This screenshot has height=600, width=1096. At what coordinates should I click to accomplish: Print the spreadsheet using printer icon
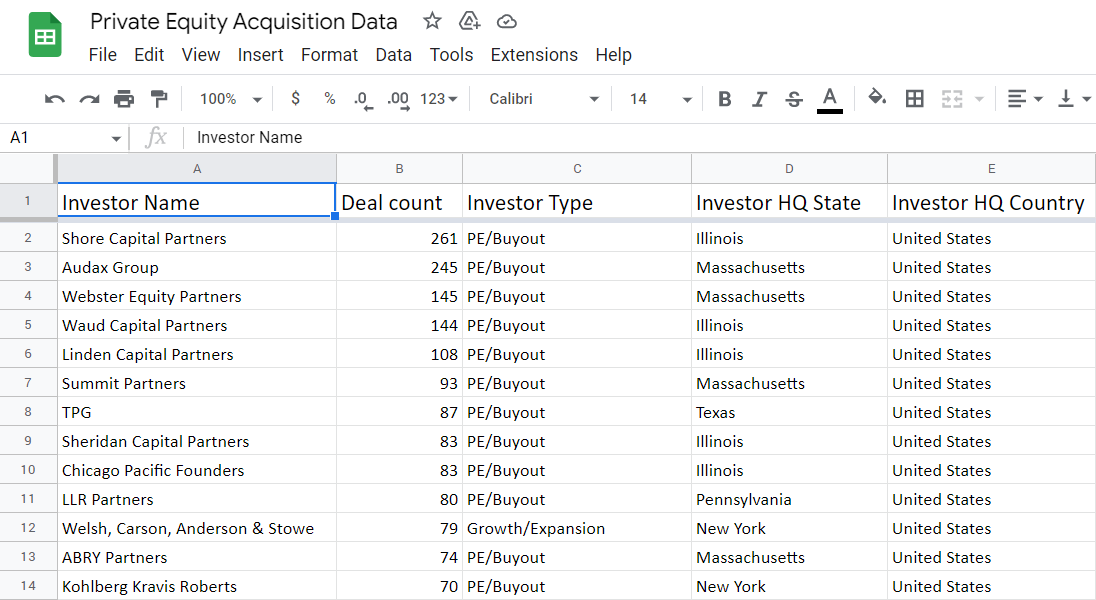124,99
